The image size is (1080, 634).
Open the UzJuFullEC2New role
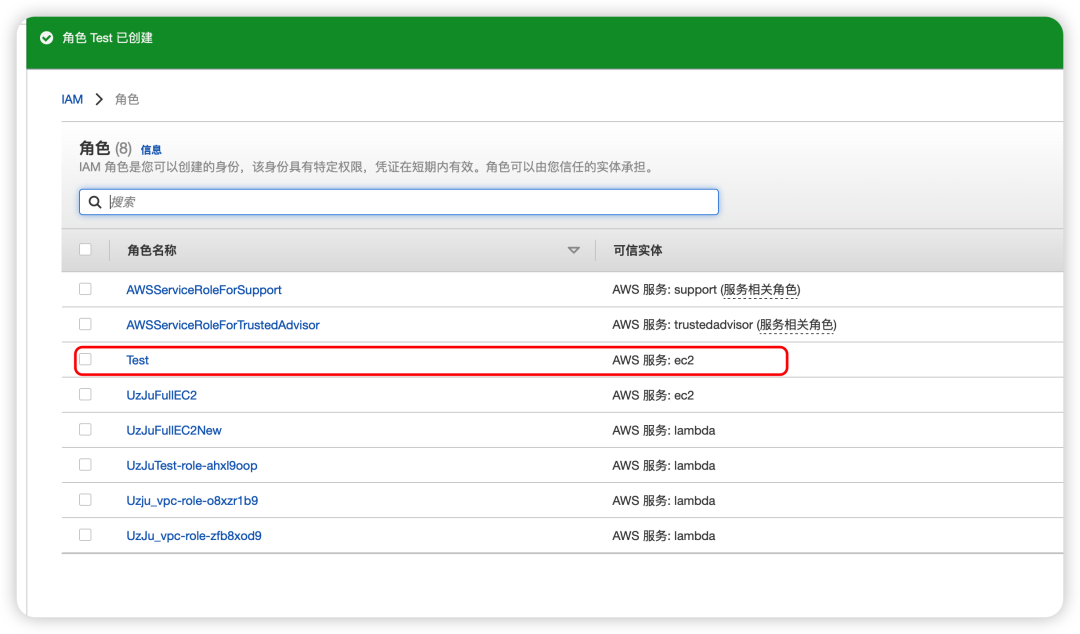pos(174,431)
